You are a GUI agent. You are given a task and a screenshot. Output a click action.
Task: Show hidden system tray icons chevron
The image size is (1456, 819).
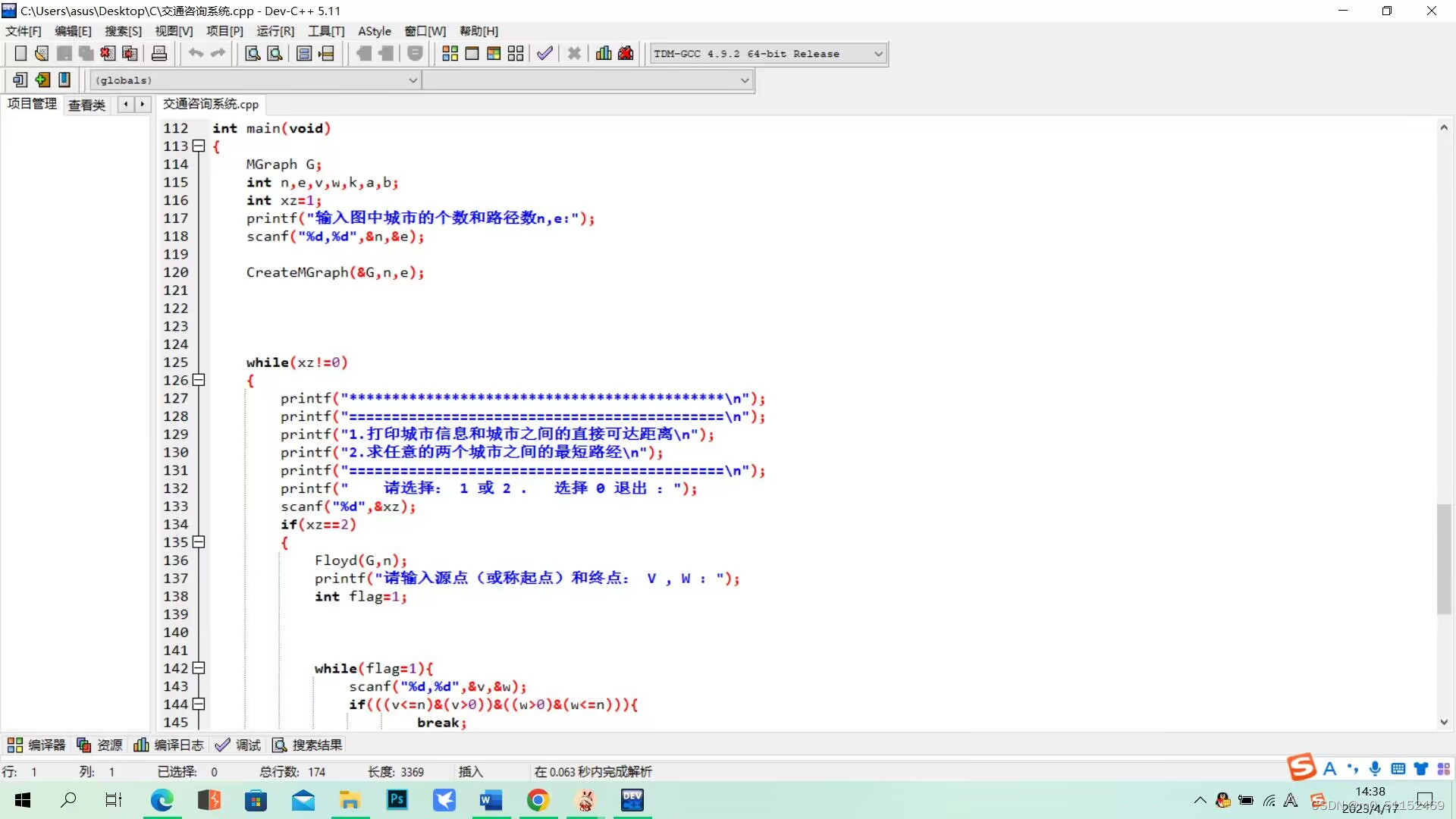tap(1200, 800)
